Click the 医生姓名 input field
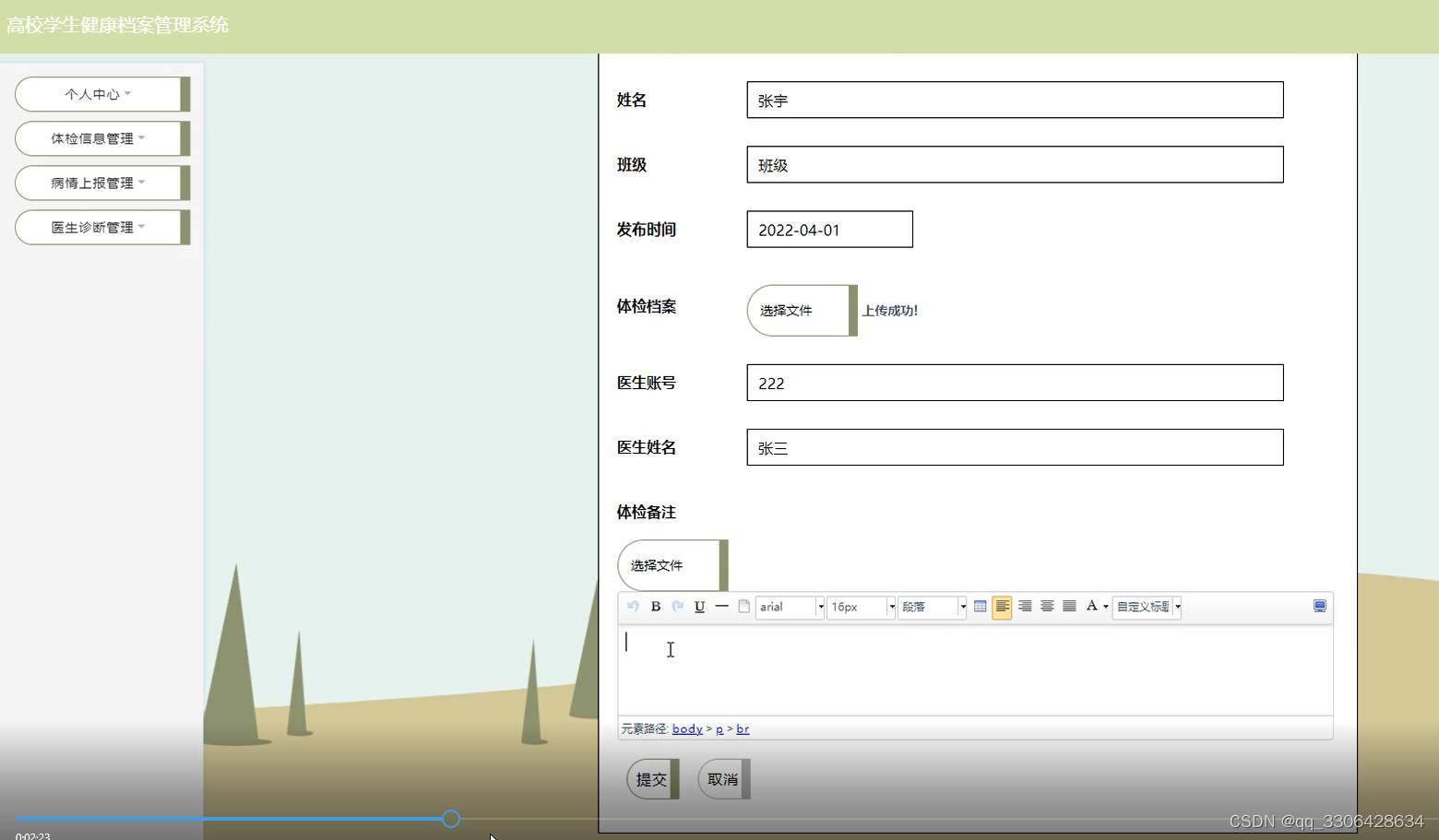Image resolution: width=1439 pixels, height=840 pixels. click(x=1015, y=447)
